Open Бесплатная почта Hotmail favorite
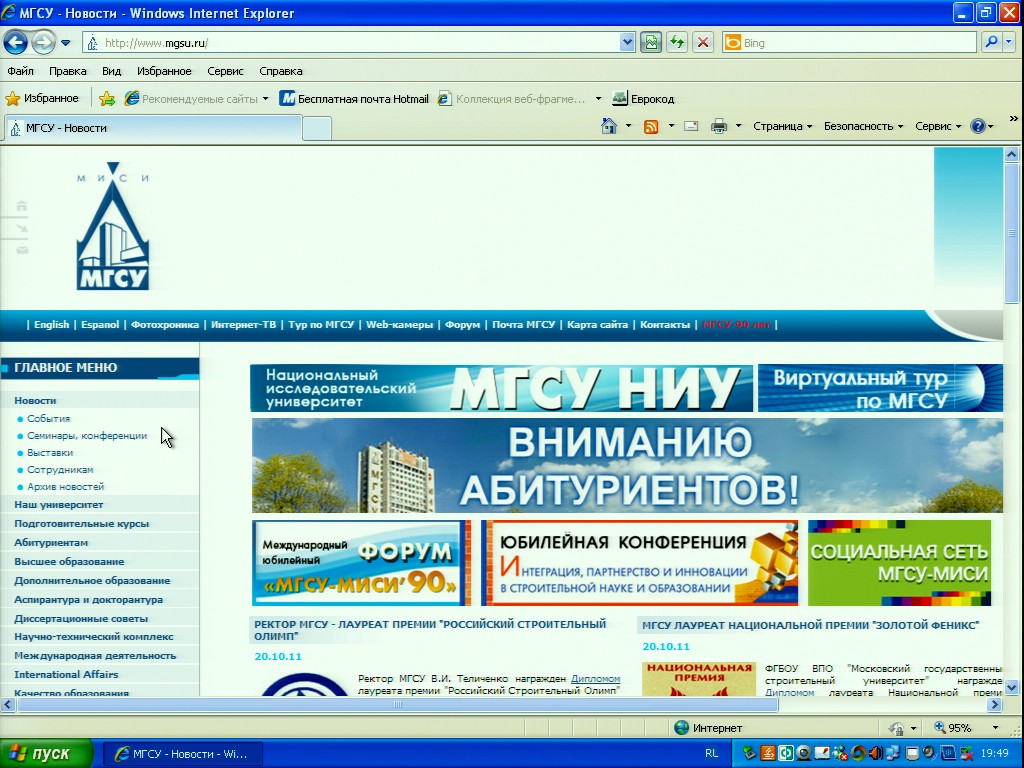 (354, 99)
